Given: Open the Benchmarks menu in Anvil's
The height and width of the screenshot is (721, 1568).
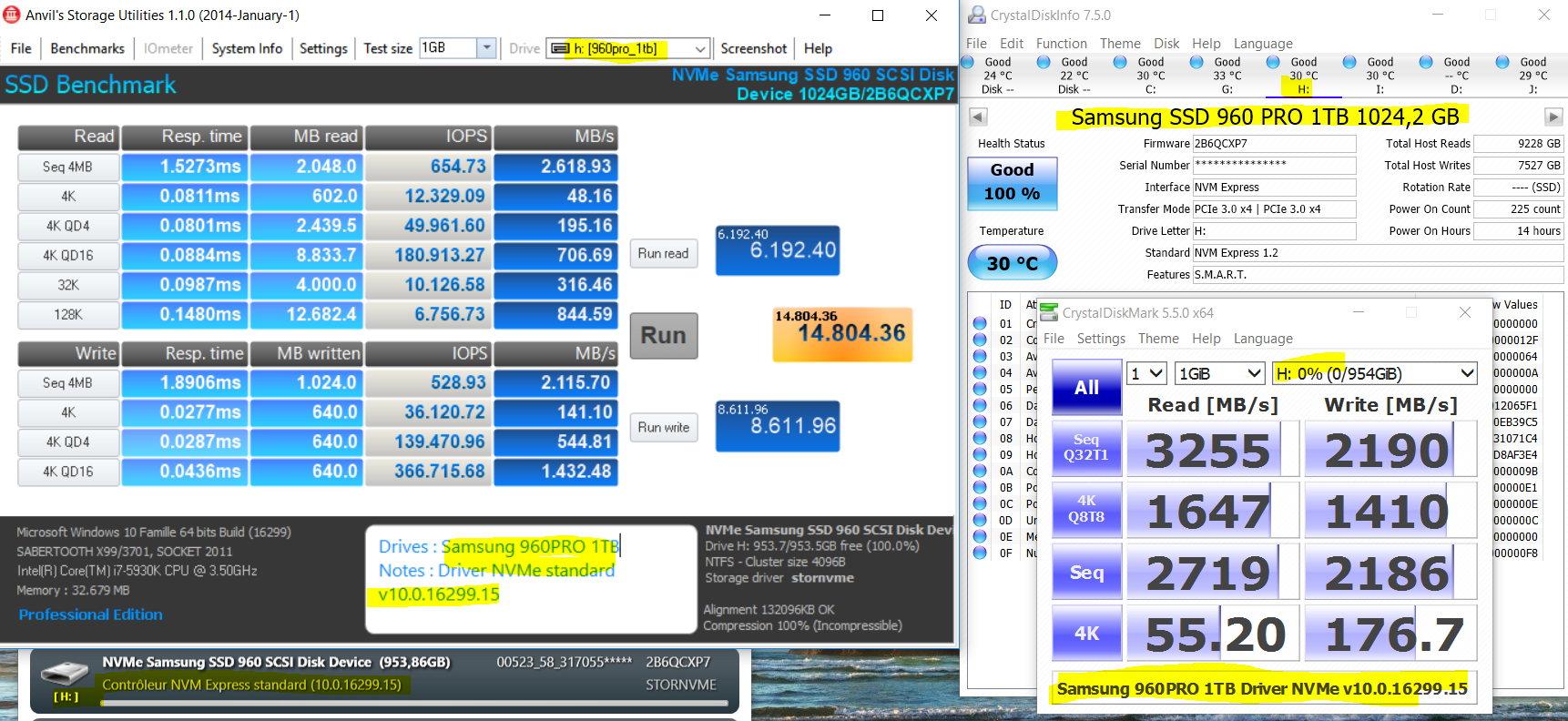Looking at the screenshot, I should [x=87, y=48].
